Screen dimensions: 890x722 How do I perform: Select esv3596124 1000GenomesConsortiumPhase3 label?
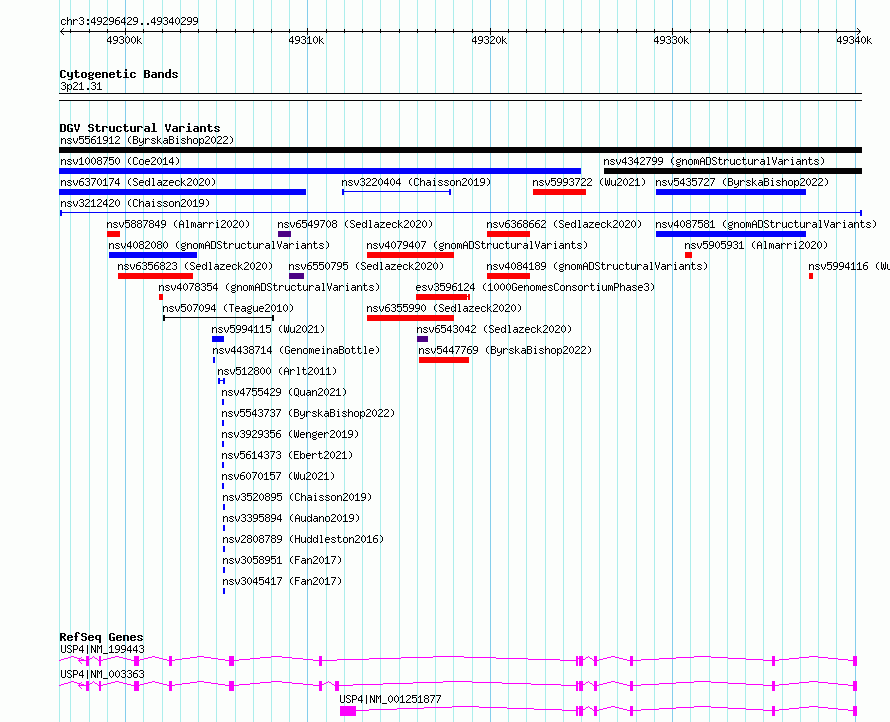pyautogui.click(x=535, y=287)
